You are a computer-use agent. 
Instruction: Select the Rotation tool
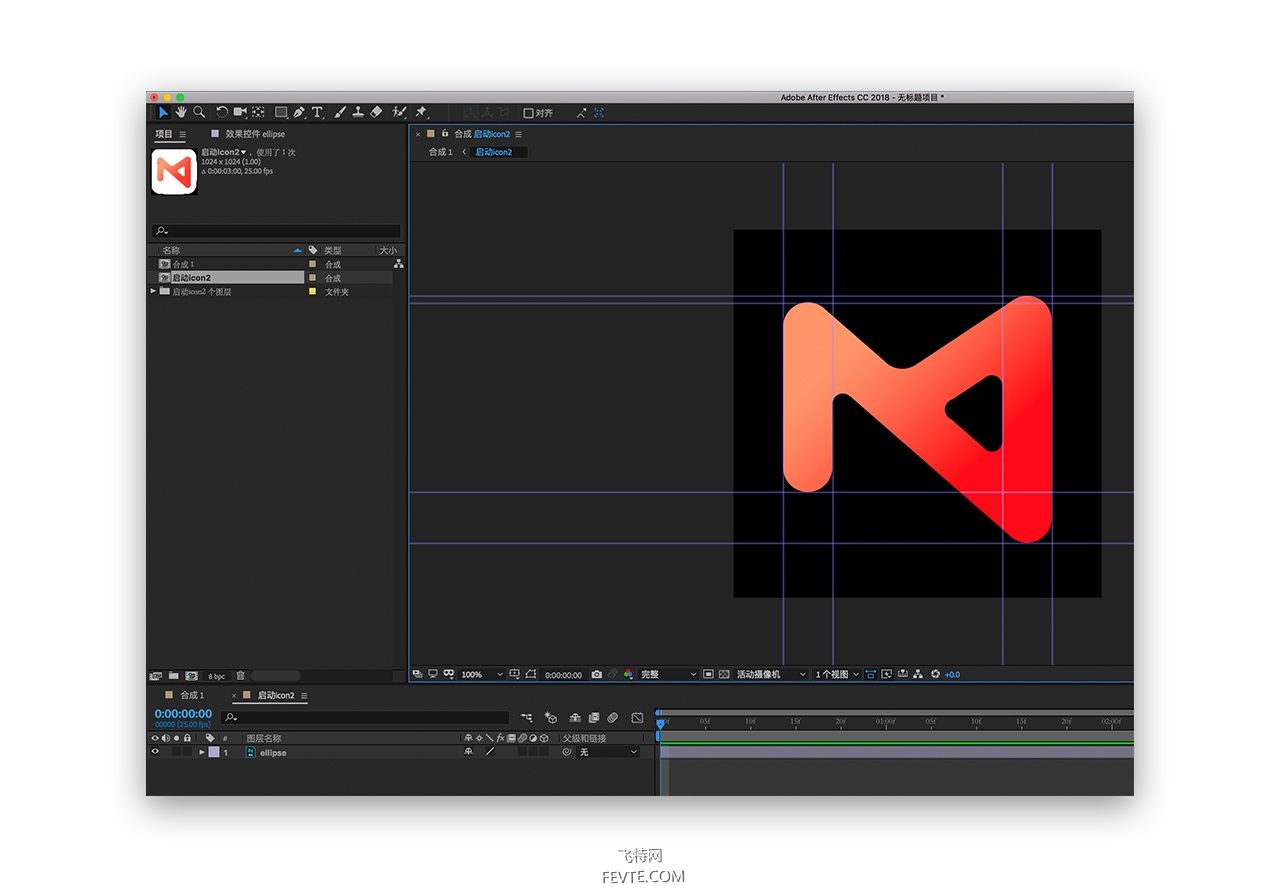tap(222, 113)
